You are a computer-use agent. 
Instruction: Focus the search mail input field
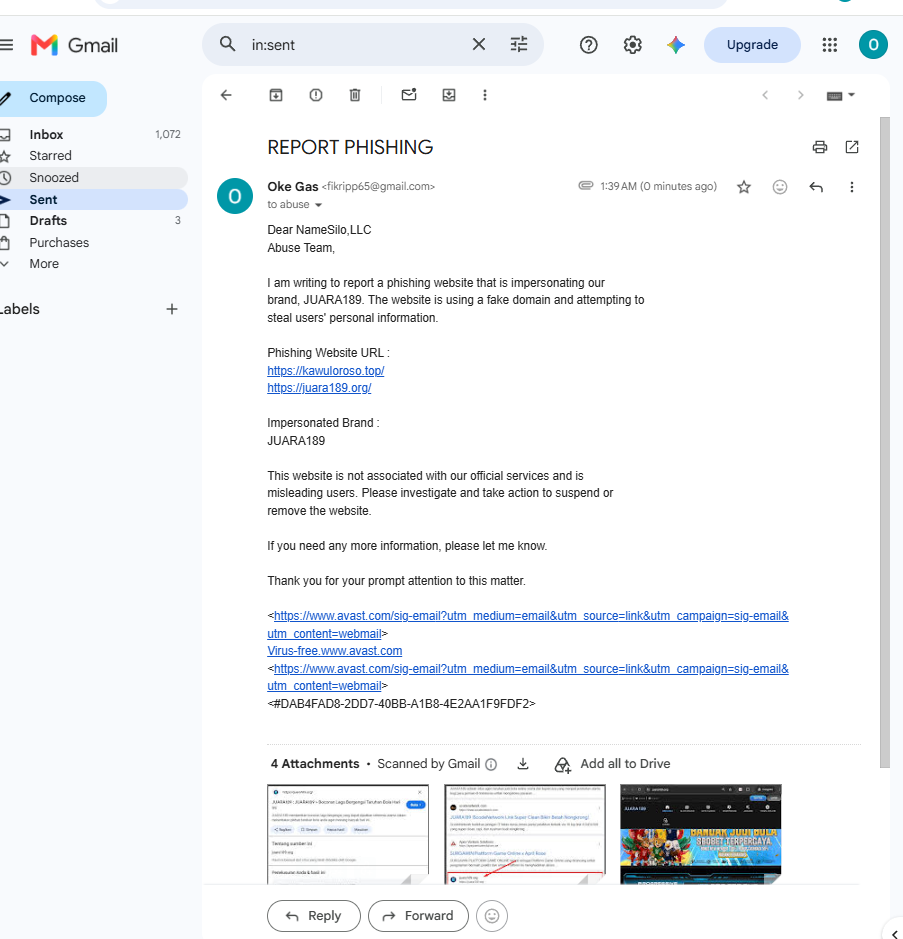[x=356, y=45]
